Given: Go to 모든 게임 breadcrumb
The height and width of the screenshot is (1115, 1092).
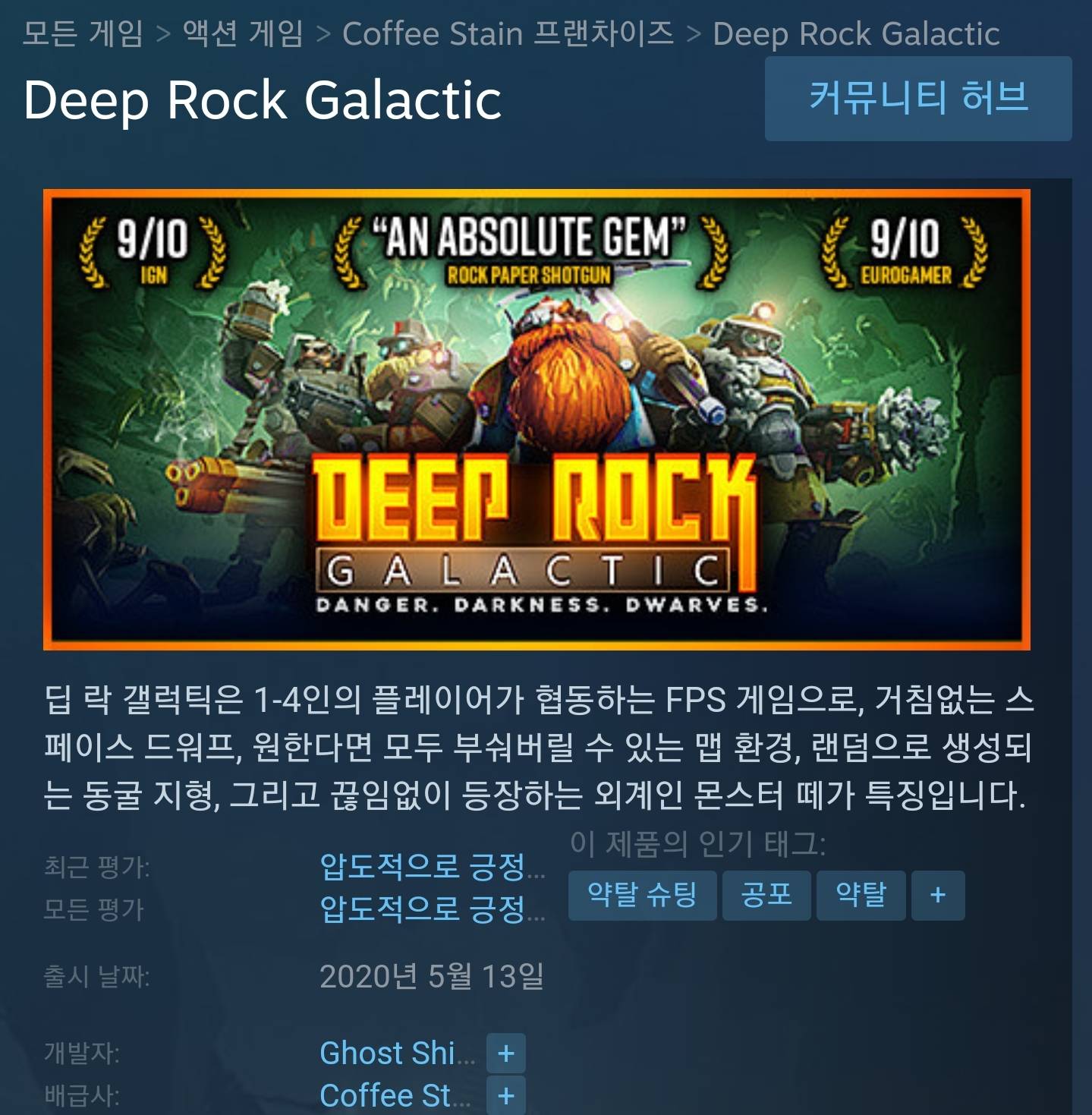Looking at the screenshot, I should [83, 33].
